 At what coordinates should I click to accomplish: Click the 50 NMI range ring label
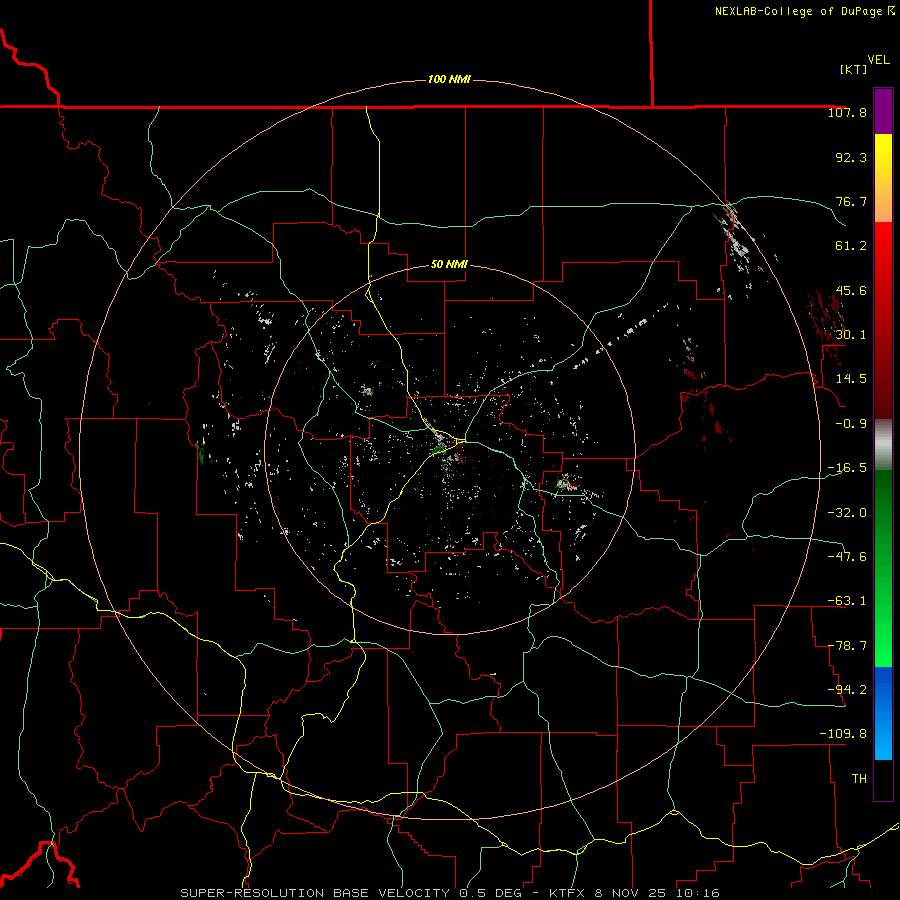[449, 265]
